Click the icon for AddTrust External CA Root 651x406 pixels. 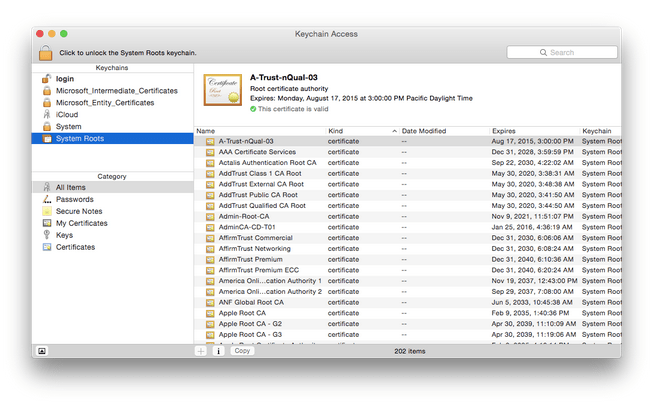pos(210,185)
